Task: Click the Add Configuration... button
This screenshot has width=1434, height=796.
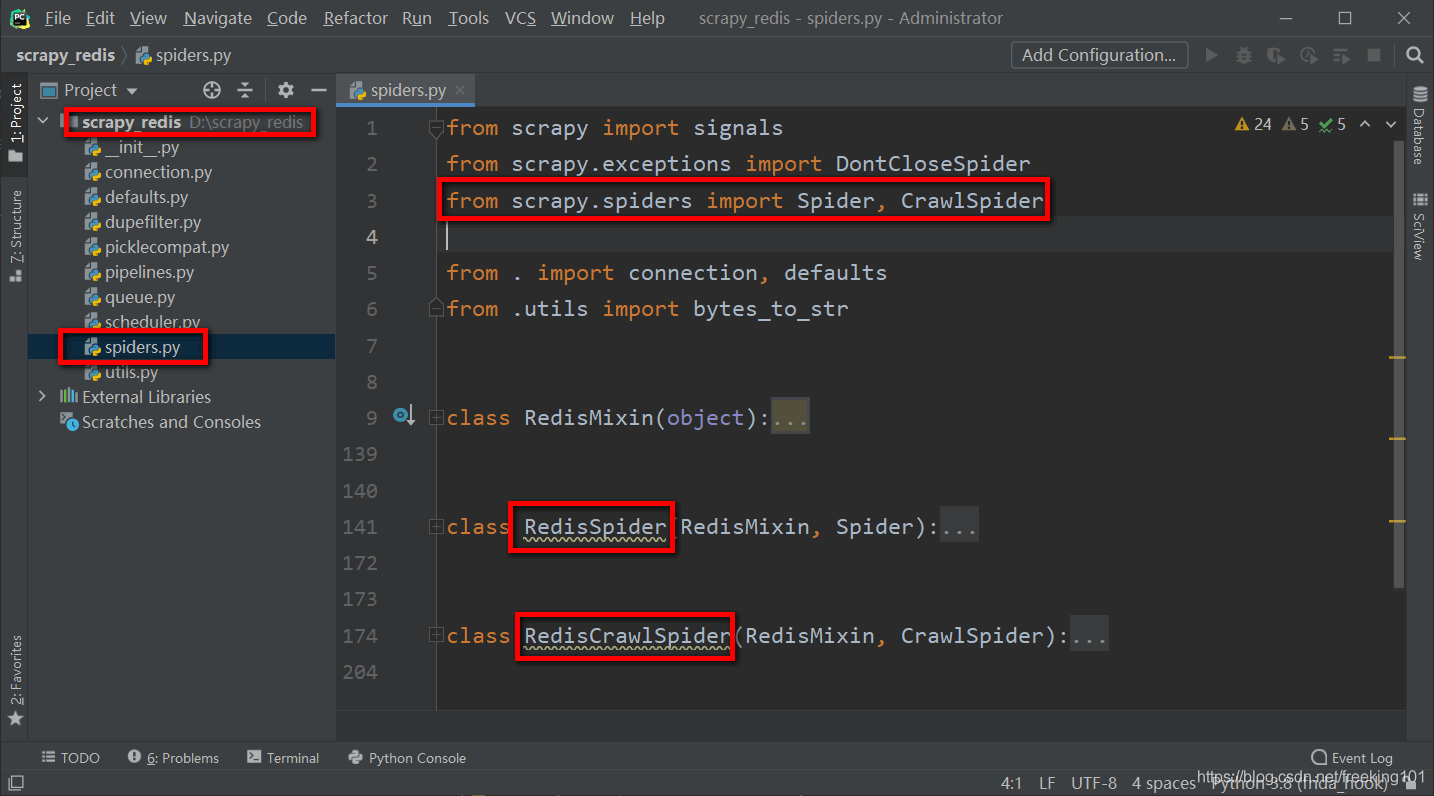Action: (x=1099, y=55)
